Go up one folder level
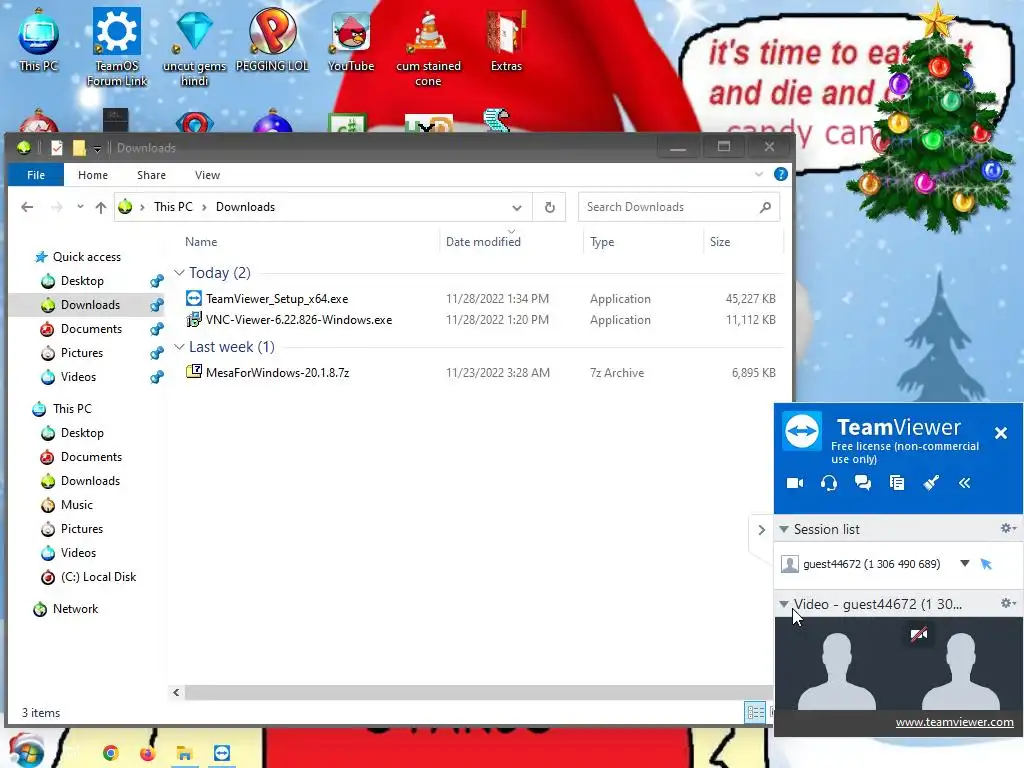1024x768 pixels. coord(101,207)
